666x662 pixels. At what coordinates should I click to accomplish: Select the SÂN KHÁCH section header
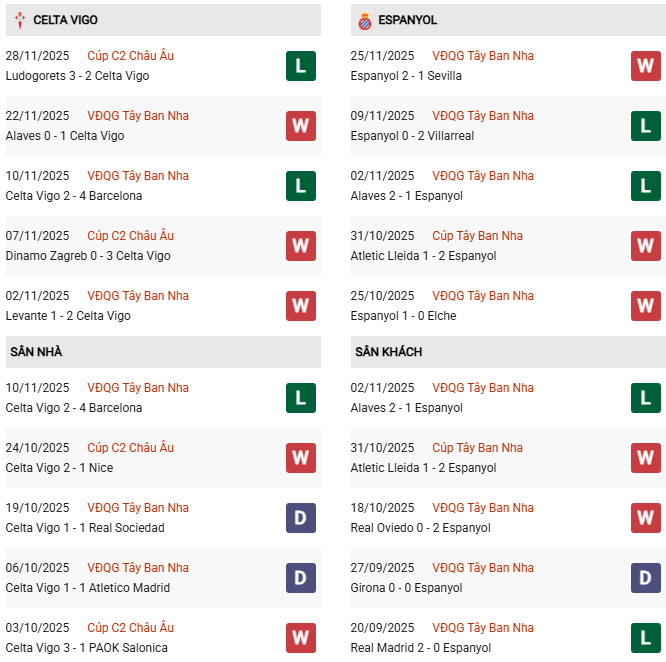(388, 352)
